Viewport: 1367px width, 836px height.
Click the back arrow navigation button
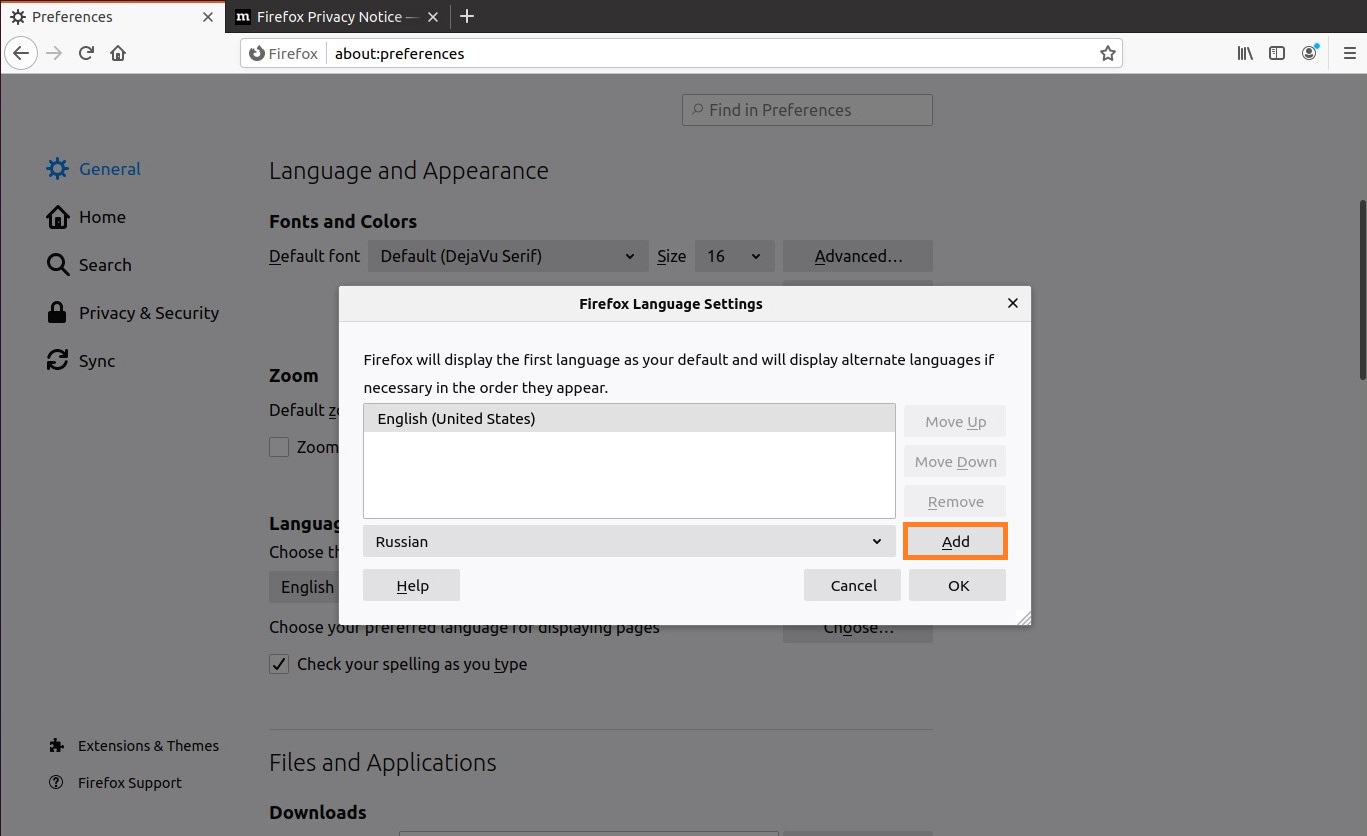pyautogui.click(x=21, y=53)
